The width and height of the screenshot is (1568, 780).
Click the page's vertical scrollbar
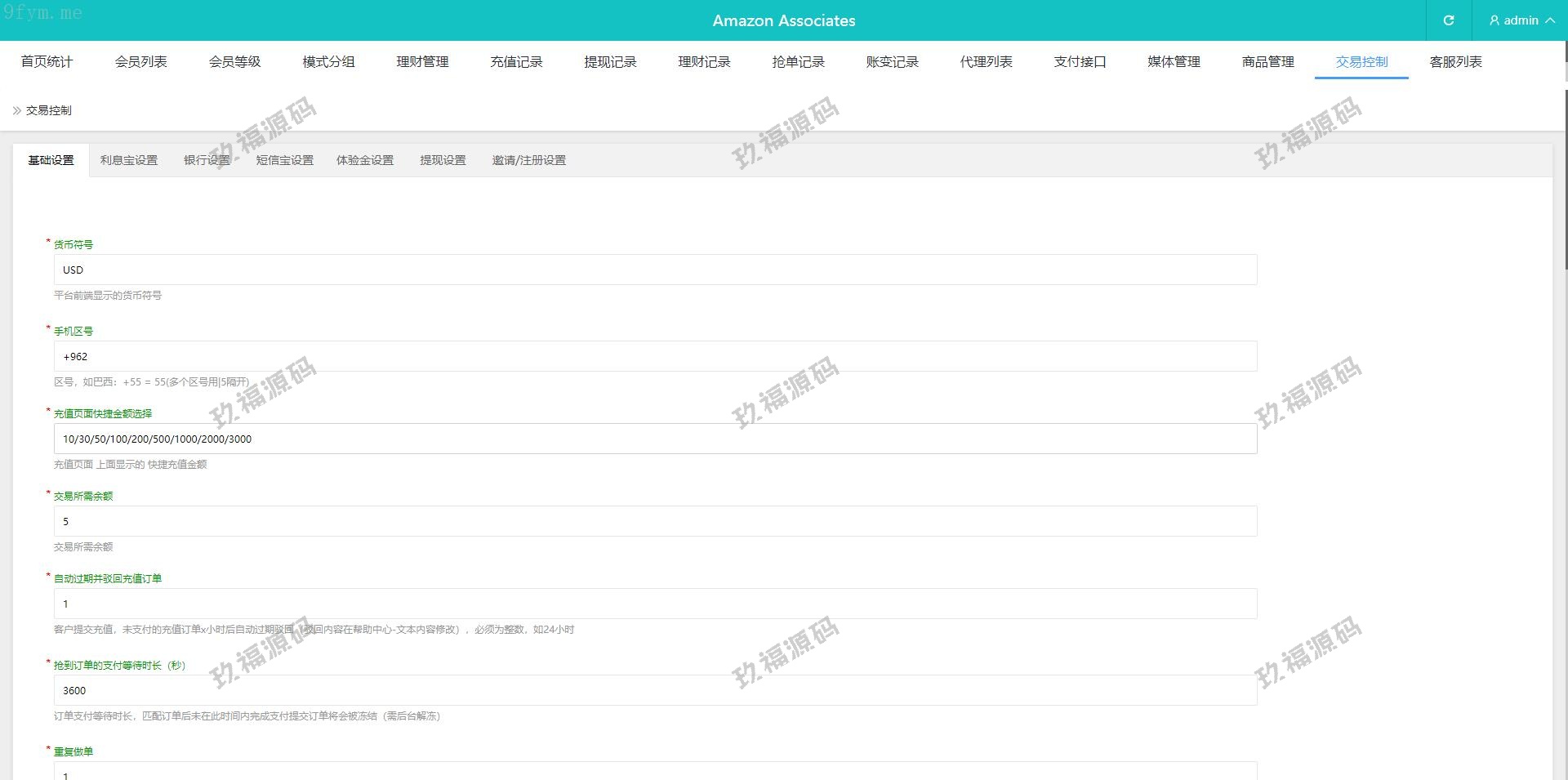[x=1565, y=163]
